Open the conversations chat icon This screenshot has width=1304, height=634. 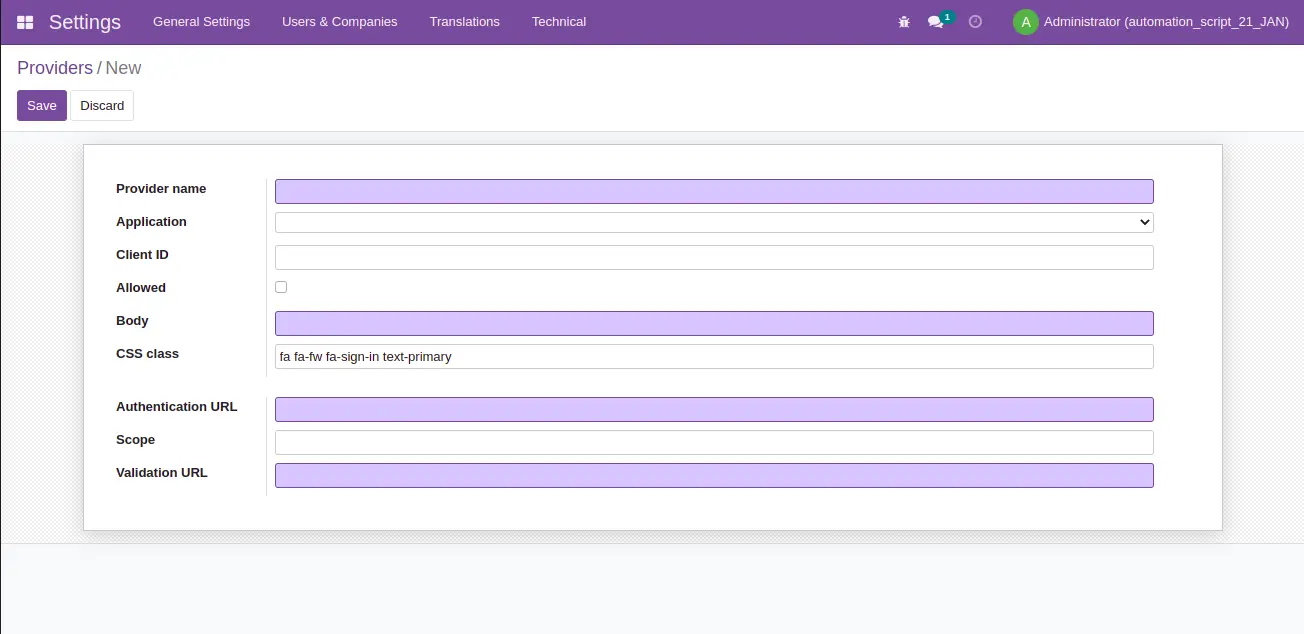(x=936, y=22)
